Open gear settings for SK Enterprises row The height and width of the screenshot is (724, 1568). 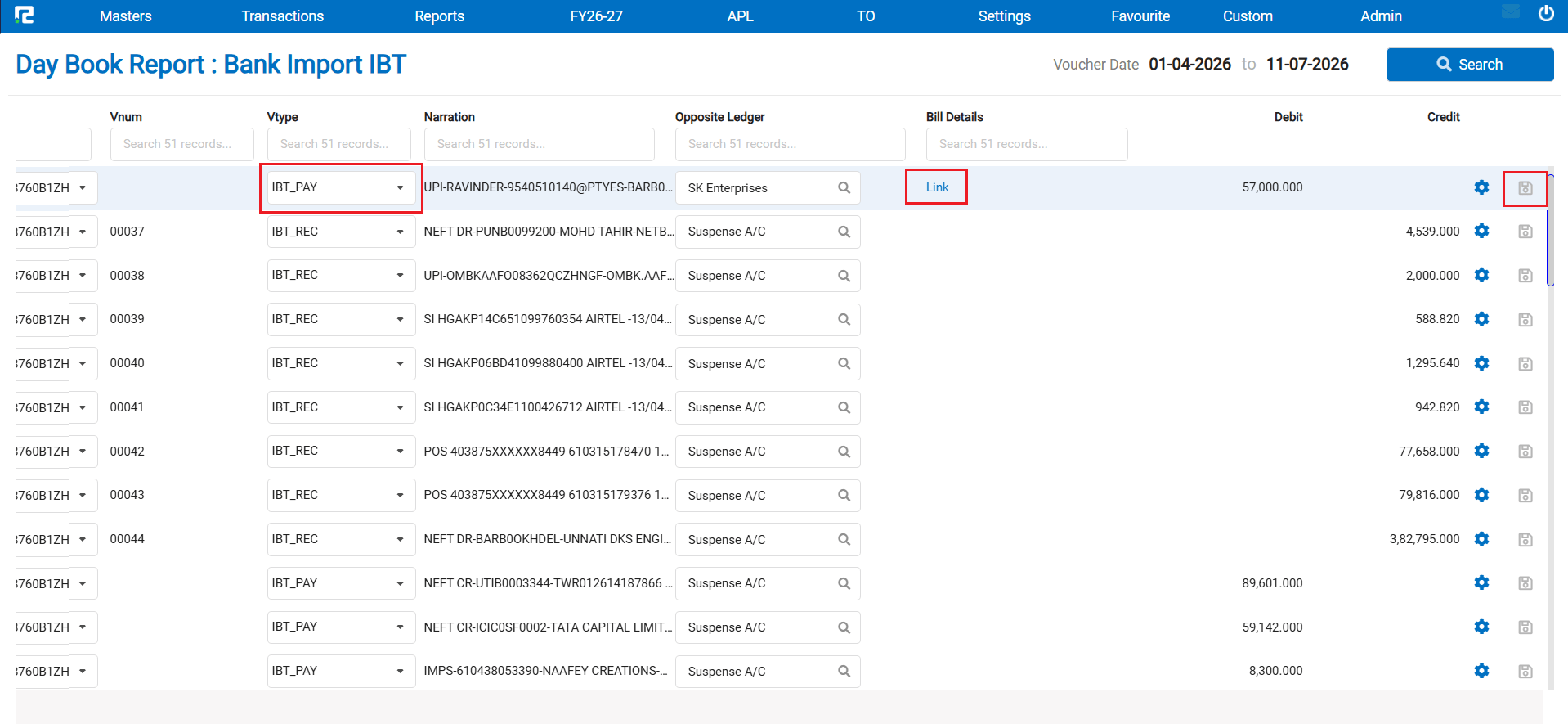(1481, 187)
